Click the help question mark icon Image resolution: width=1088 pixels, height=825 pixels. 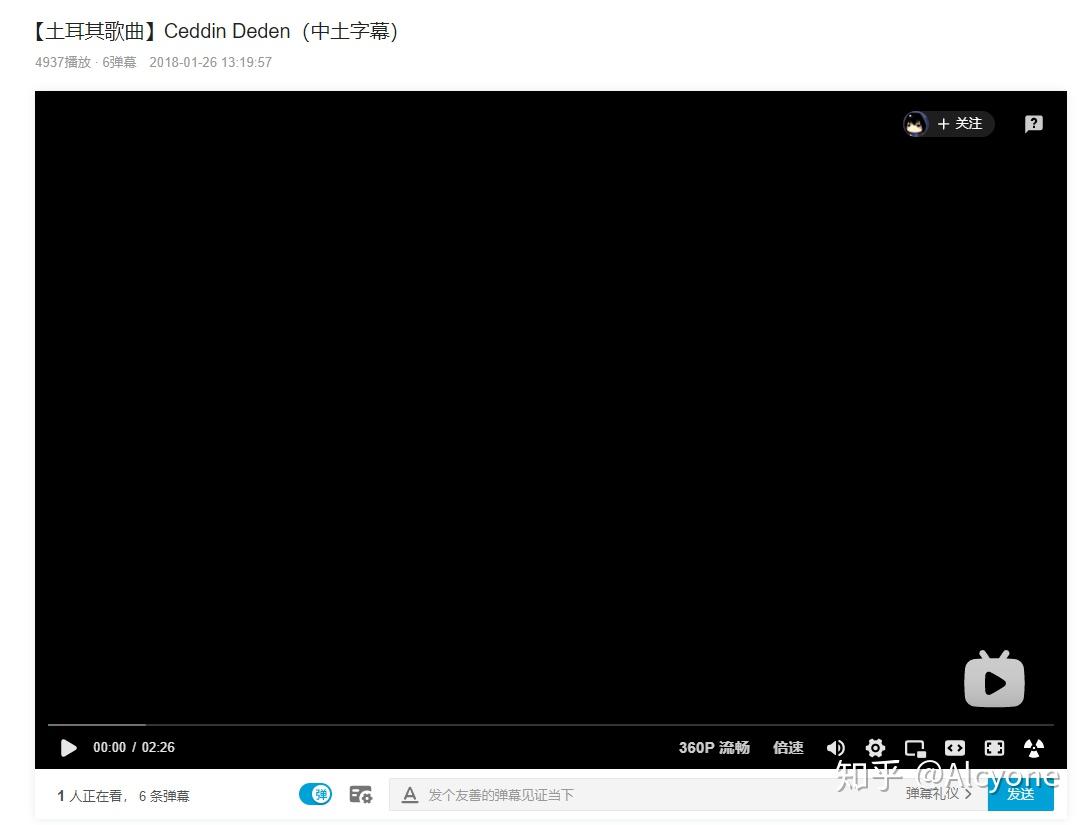coord(1033,123)
